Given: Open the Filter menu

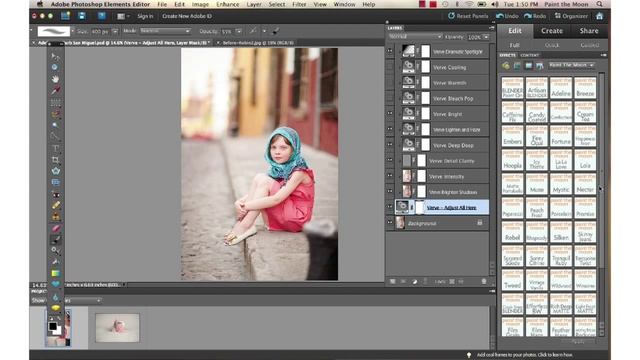Looking at the screenshot, I should [299, 4].
